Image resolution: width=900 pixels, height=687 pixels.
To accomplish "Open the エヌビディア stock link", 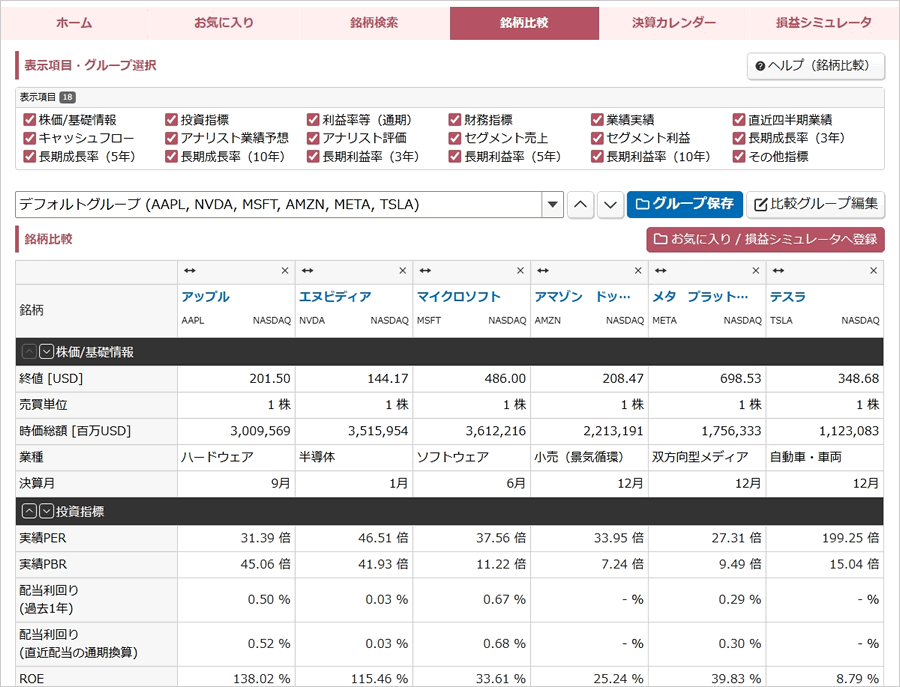I will [335, 297].
